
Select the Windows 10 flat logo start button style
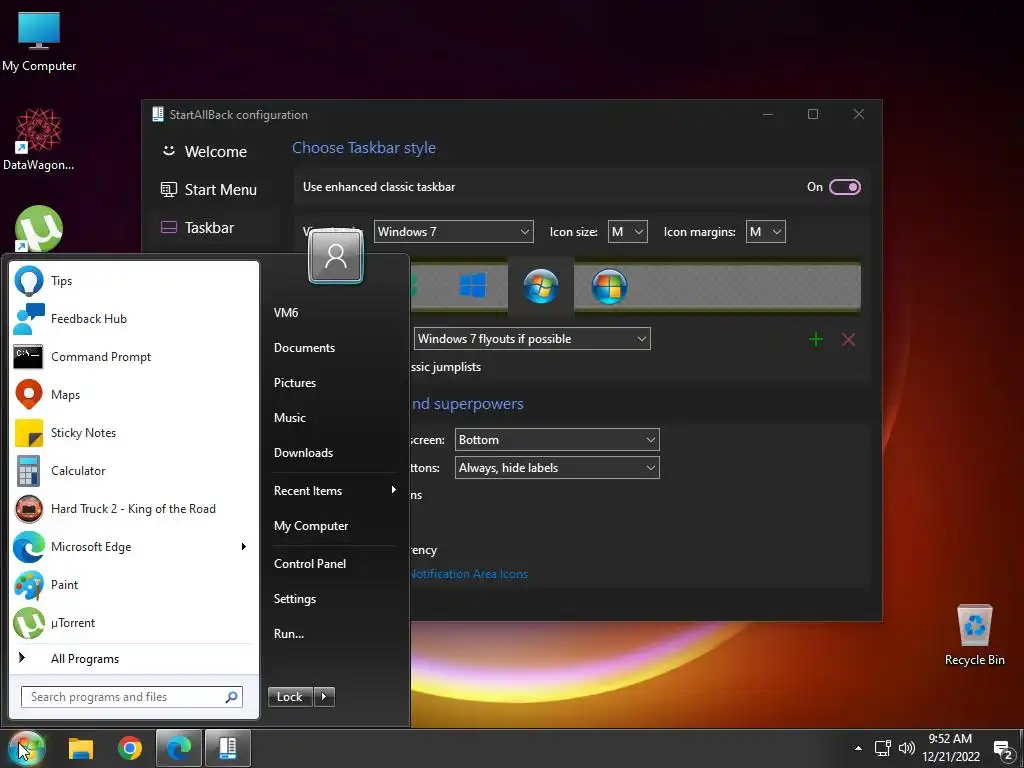(x=472, y=286)
